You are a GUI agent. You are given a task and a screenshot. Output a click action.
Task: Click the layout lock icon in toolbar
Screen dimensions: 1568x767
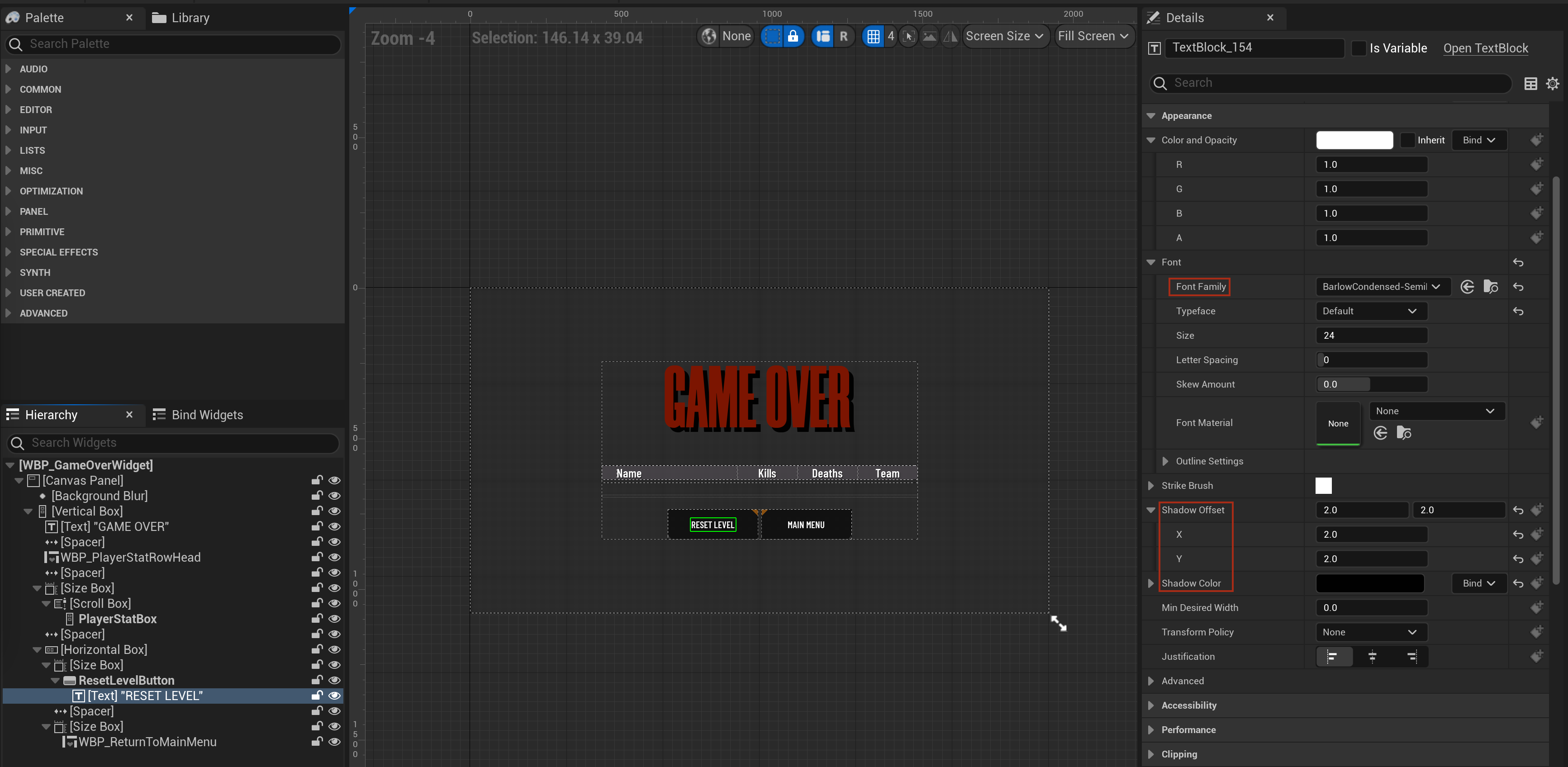(x=793, y=37)
